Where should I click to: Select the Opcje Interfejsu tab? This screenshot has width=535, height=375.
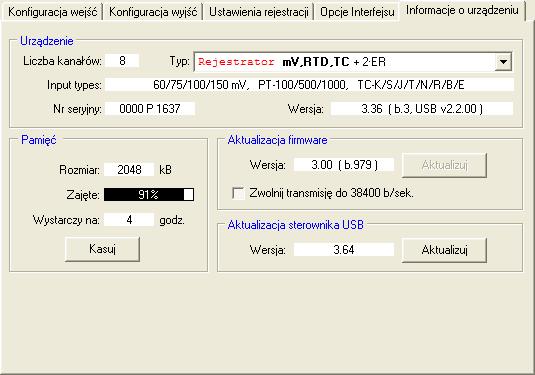[357, 12]
